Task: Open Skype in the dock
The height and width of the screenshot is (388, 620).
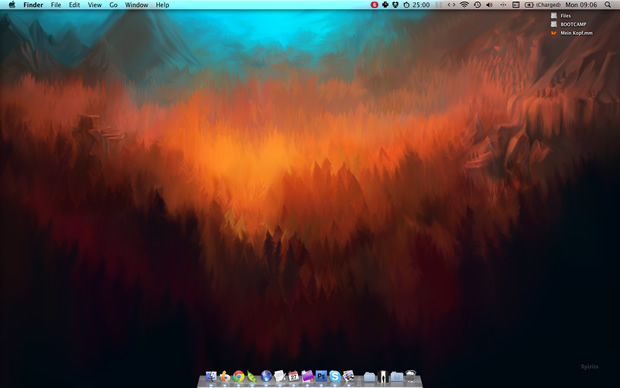Action: pos(335,376)
